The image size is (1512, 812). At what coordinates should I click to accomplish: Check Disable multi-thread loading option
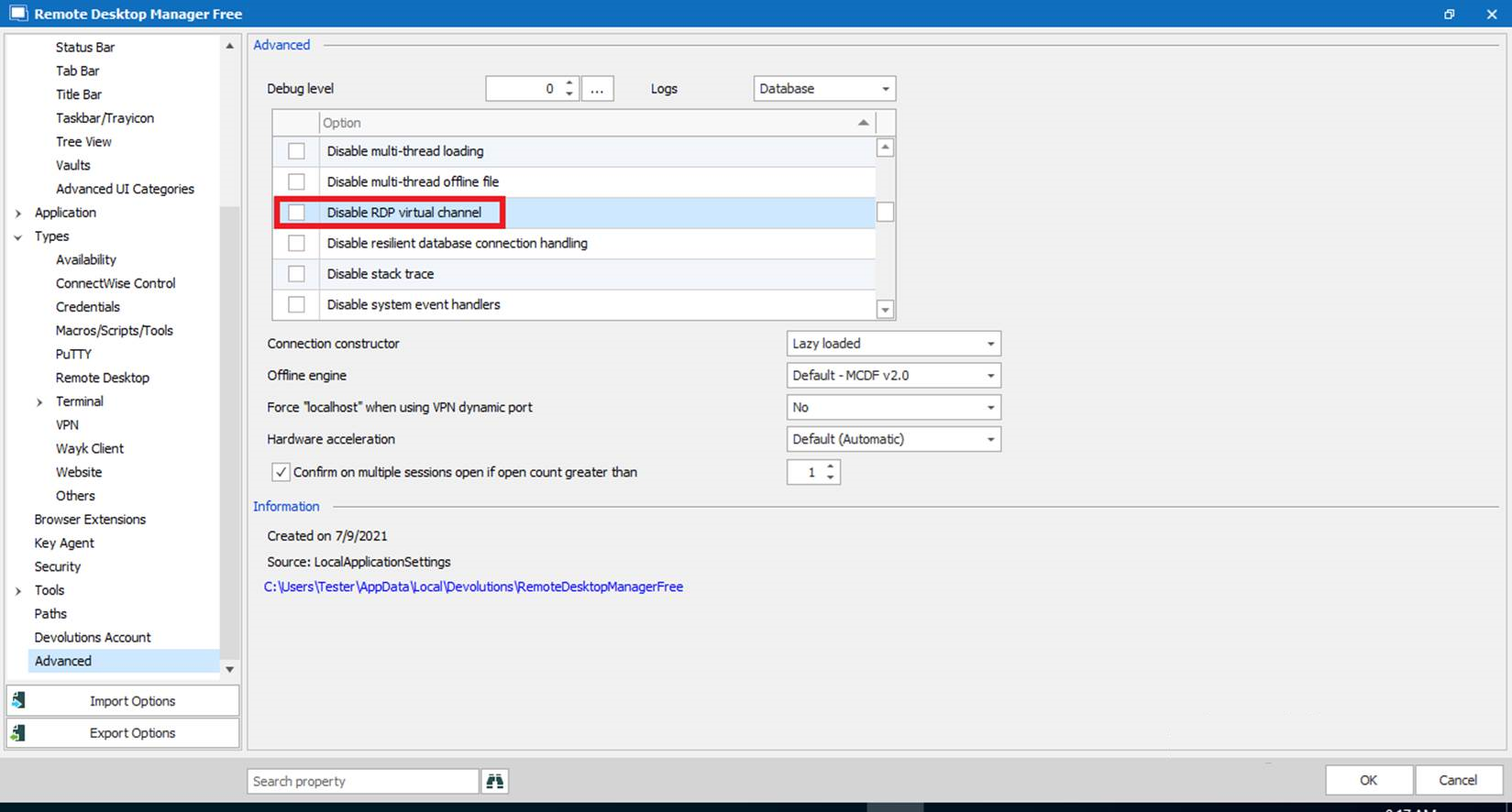[296, 151]
